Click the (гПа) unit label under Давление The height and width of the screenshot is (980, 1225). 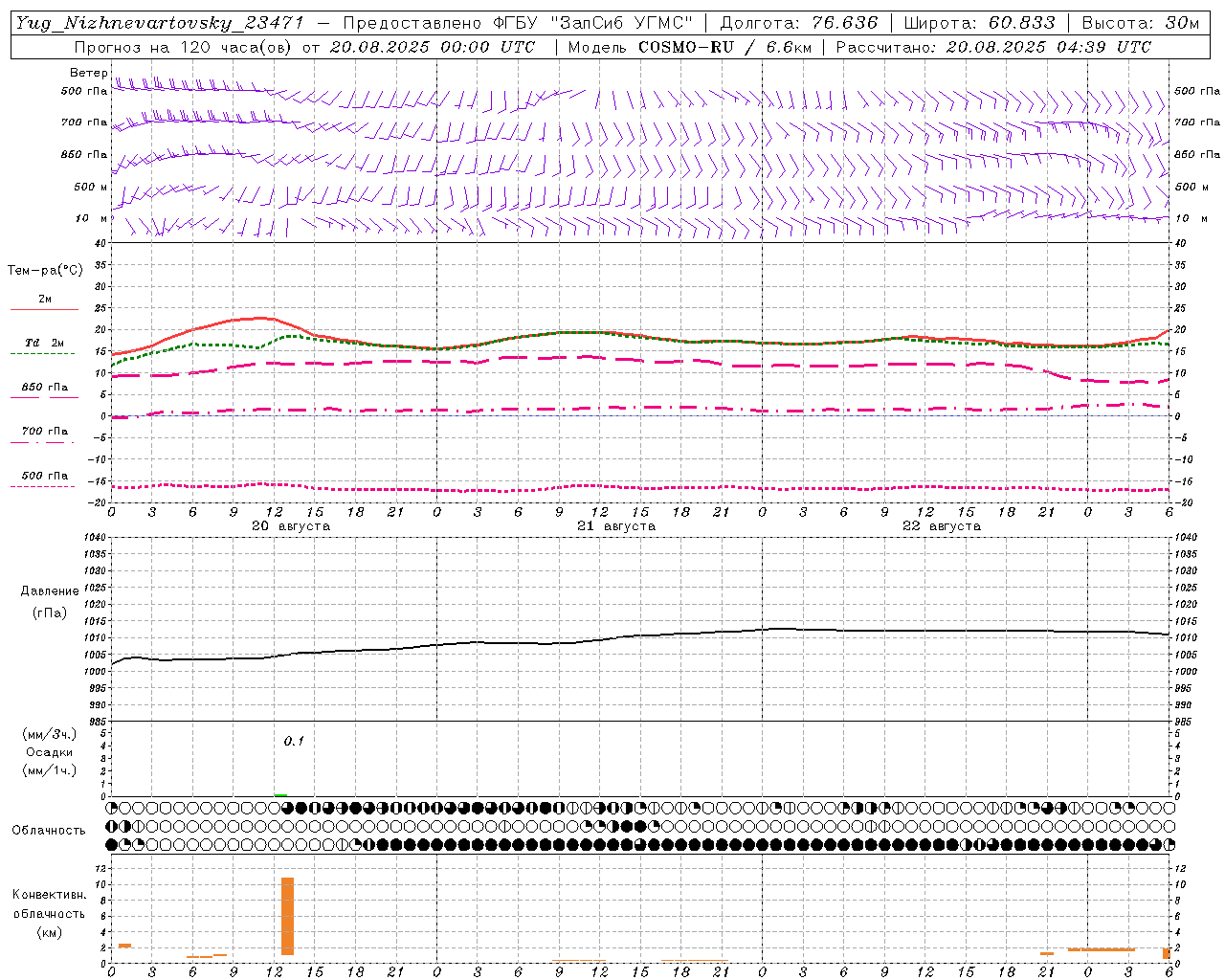[48, 613]
